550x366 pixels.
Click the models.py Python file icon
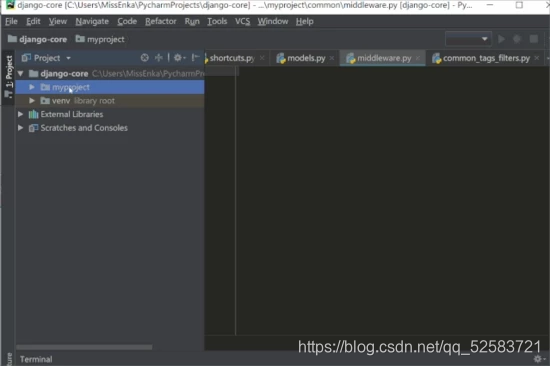point(281,58)
